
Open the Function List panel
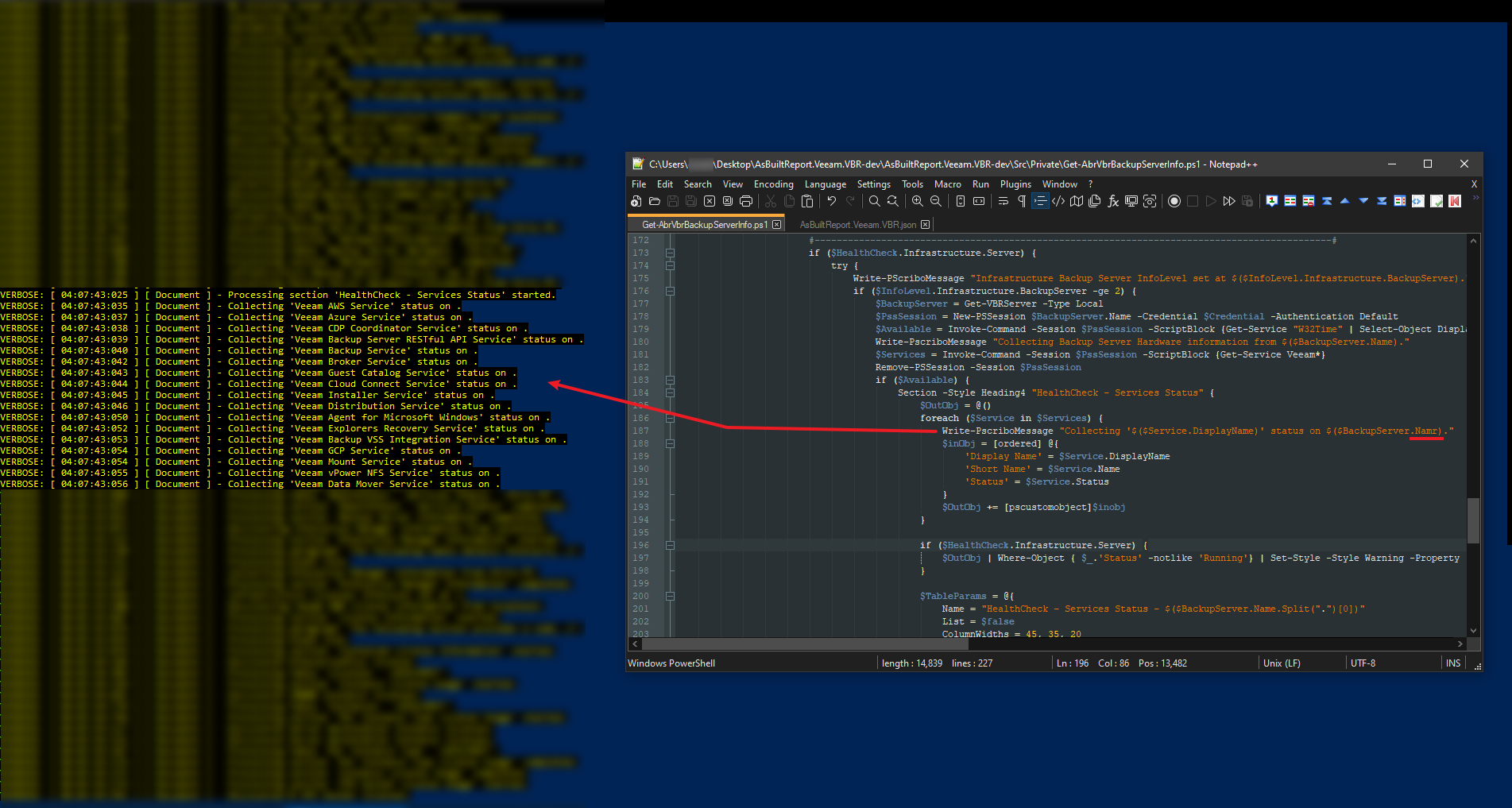click(1112, 201)
